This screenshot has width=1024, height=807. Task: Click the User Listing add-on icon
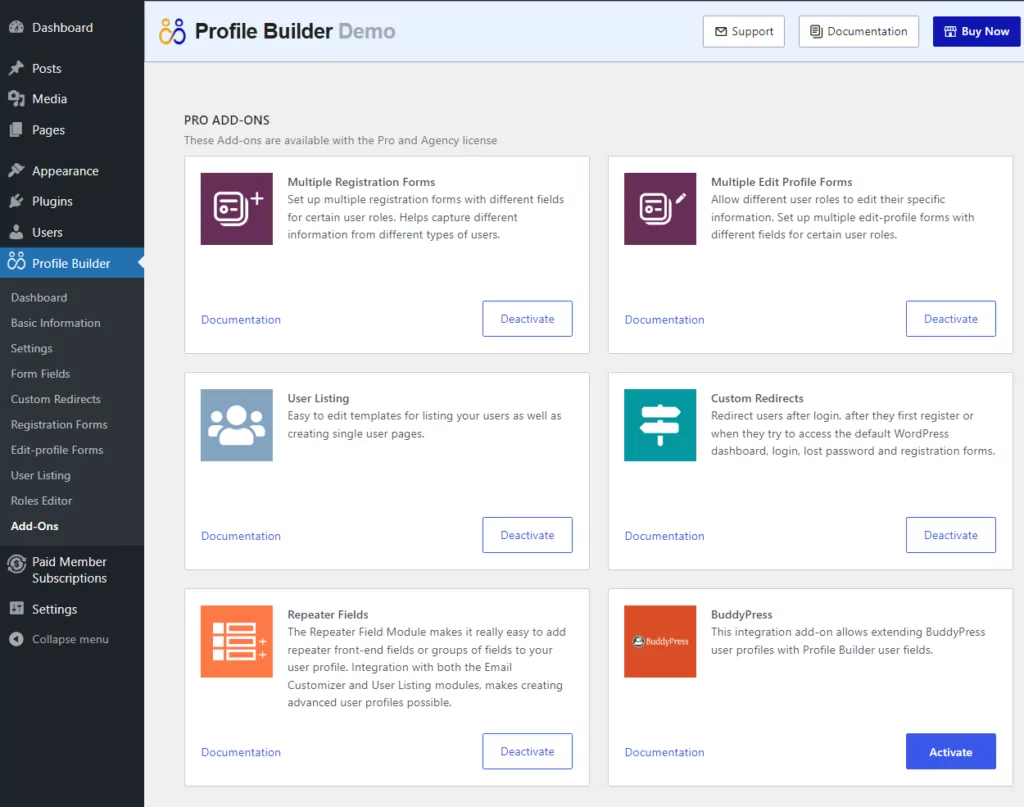tap(236, 425)
